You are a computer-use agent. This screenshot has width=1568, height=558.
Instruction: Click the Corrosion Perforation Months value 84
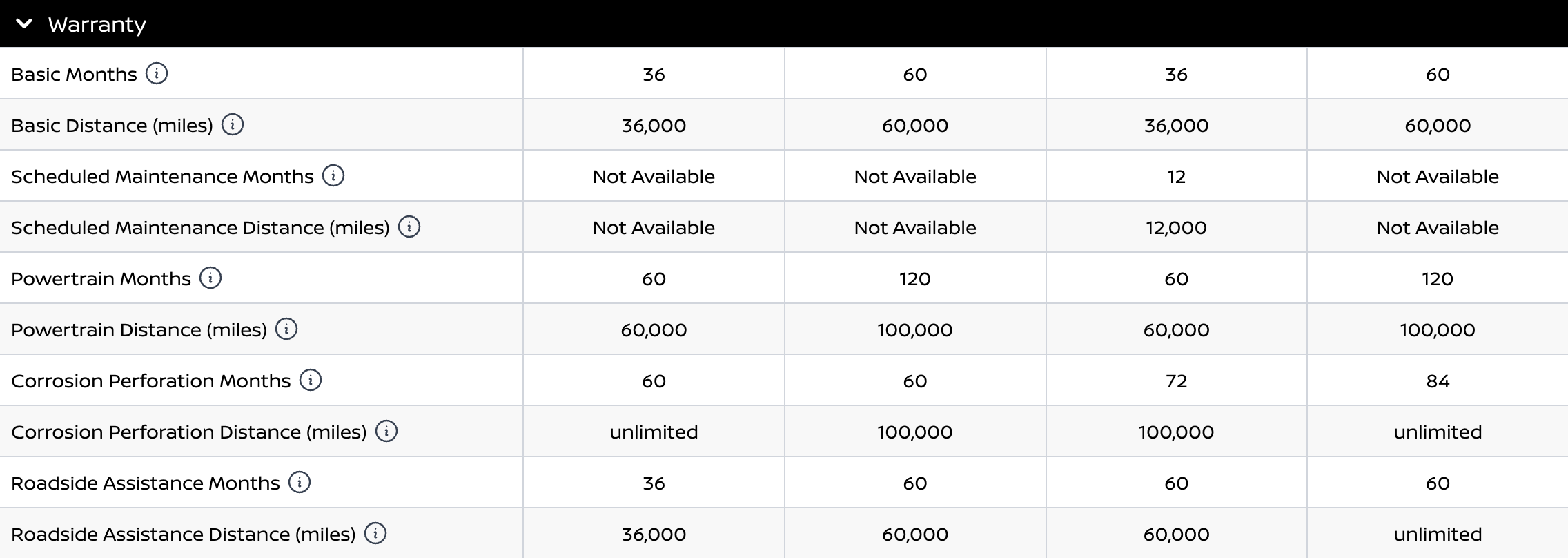pyautogui.click(x=1438, y=381)
